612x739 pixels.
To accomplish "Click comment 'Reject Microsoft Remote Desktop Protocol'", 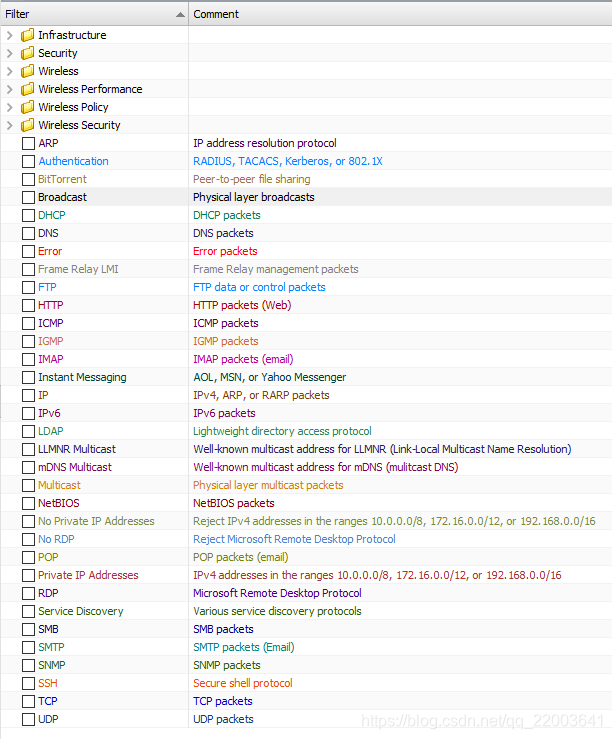I will 294,539.
